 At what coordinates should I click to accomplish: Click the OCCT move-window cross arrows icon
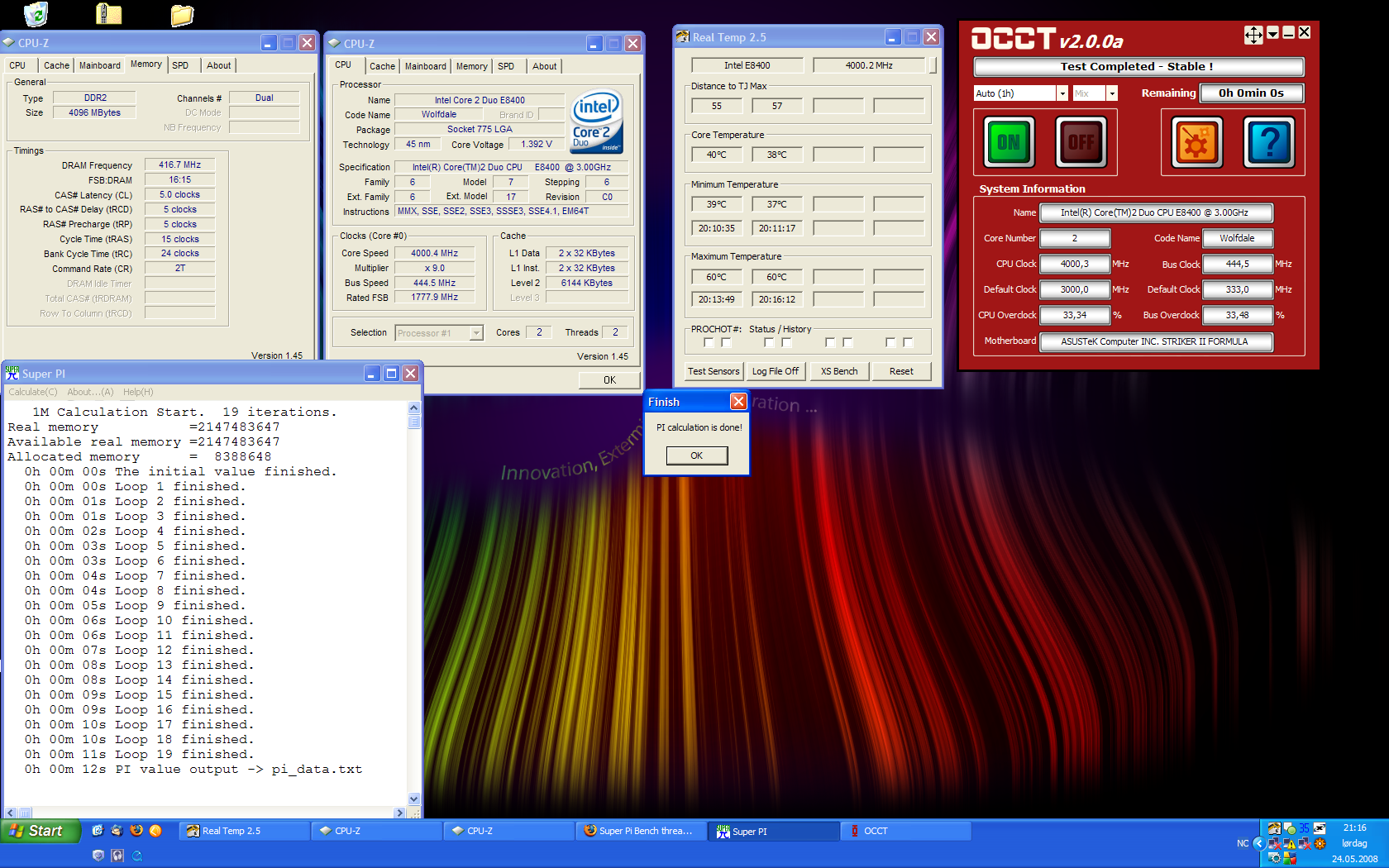(x=1253, y=34)
